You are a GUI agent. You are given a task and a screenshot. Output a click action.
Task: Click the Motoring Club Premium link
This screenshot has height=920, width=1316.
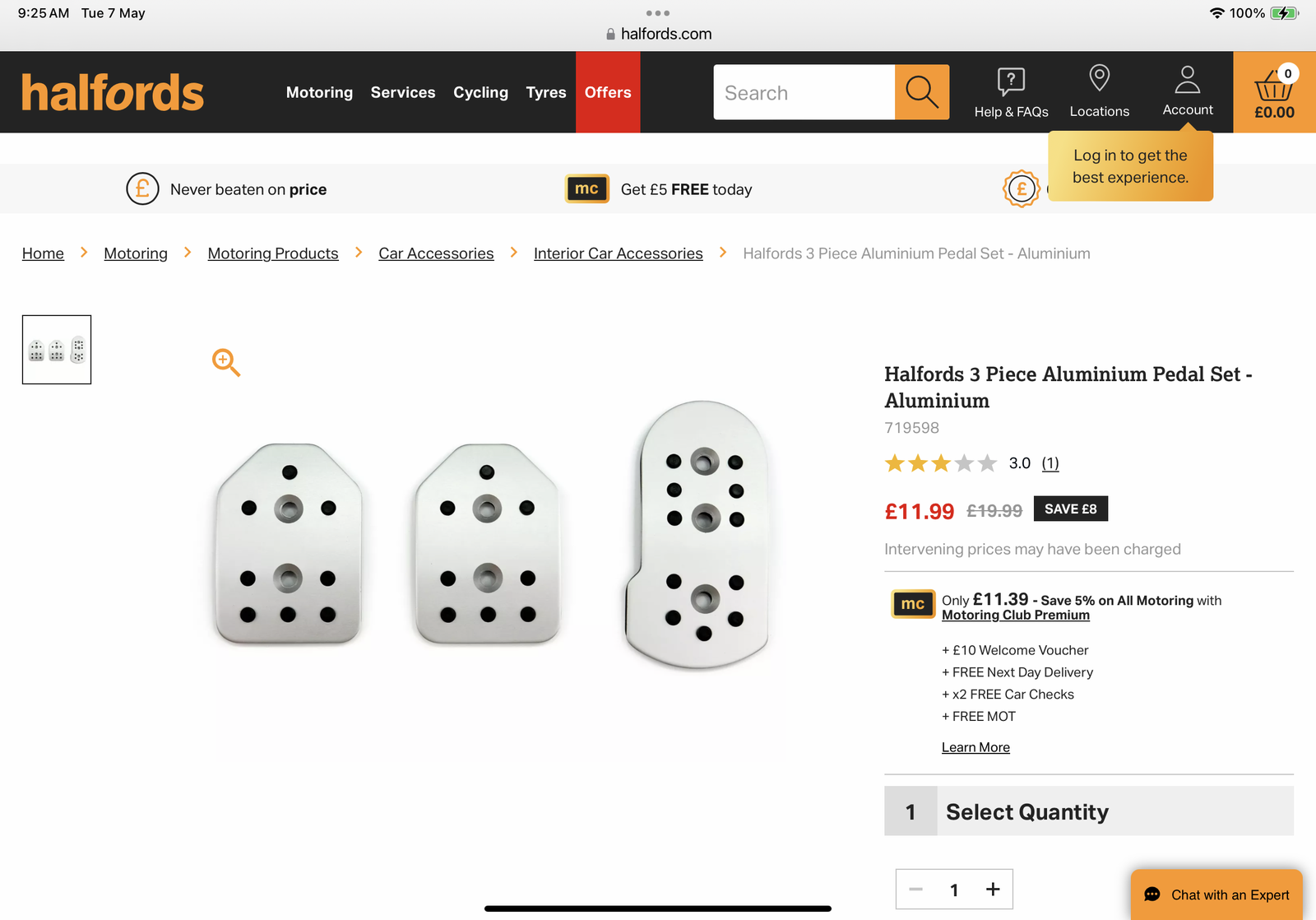[x=1015, y=616]
